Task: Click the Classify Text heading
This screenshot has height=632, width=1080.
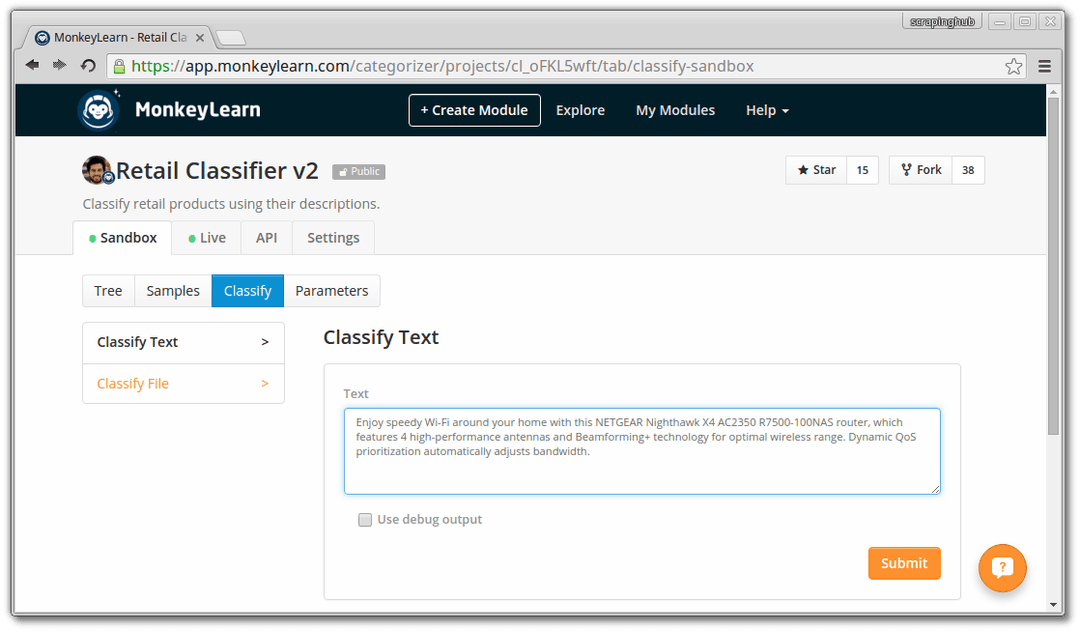Action: pyautogui.click(x=381, y=337)
